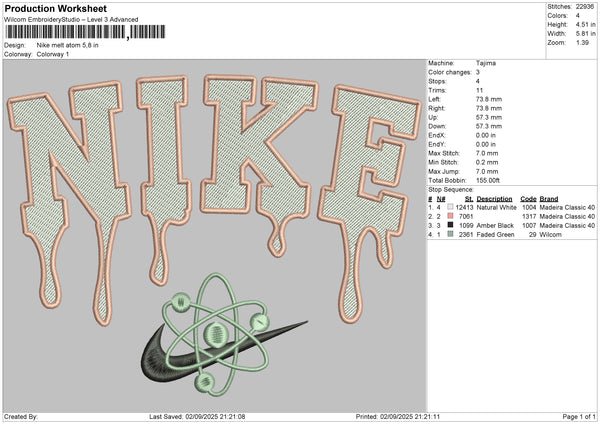Select the atom and swoosh emblem in the preview
Image resolution: width=600 pixels, height=424 pixels.
[x=224, y=335]
